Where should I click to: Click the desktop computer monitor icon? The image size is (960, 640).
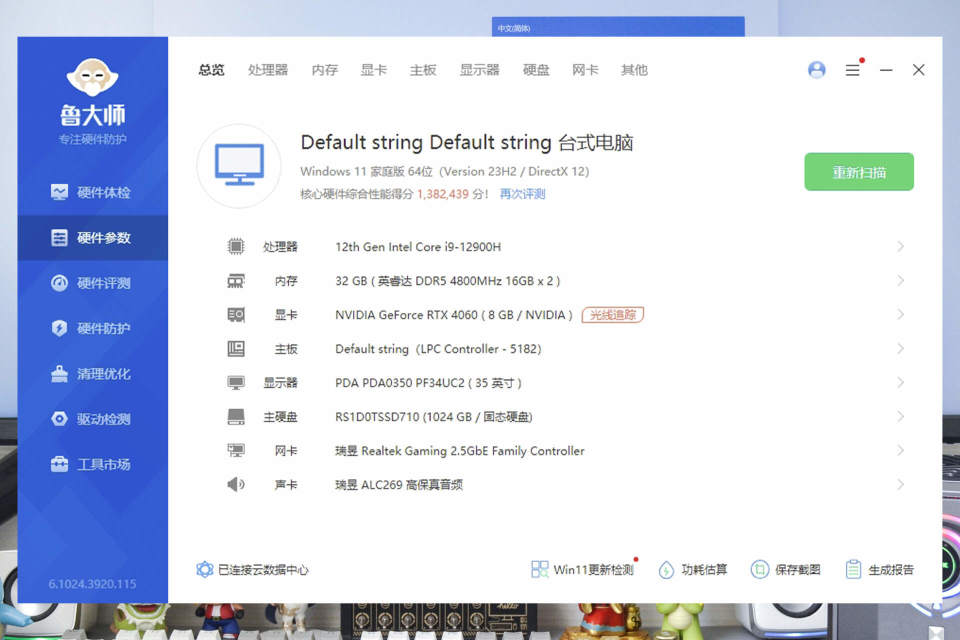239,165
